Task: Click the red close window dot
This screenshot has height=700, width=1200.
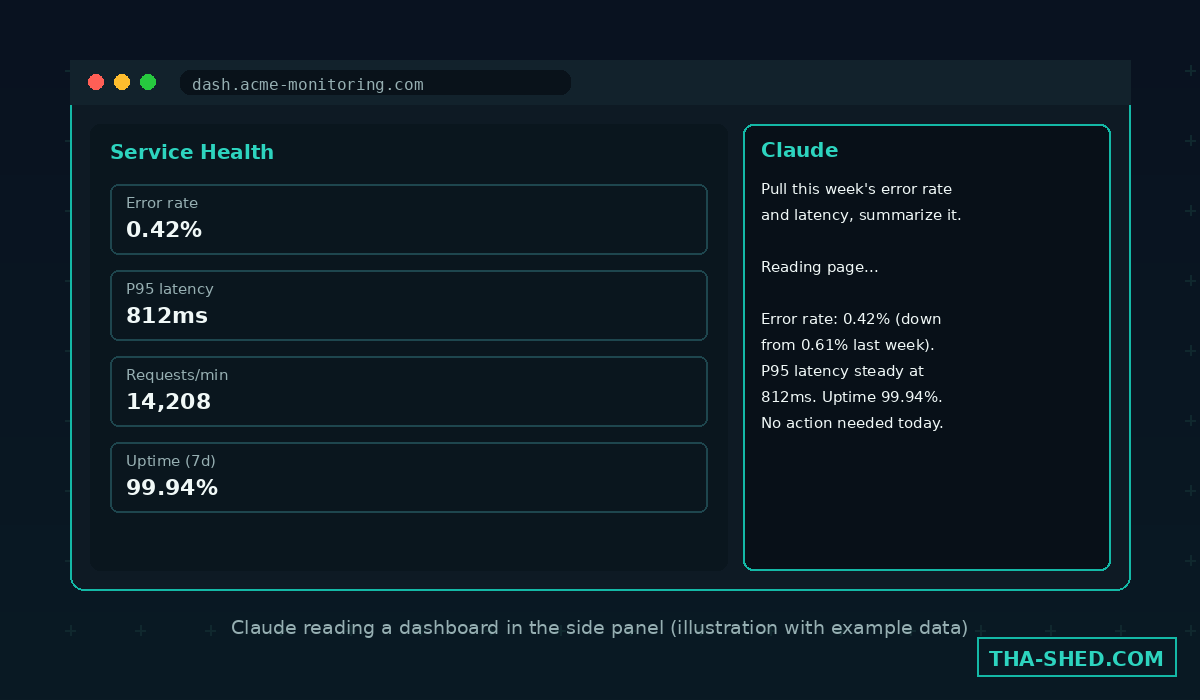Action: point(96,82)
